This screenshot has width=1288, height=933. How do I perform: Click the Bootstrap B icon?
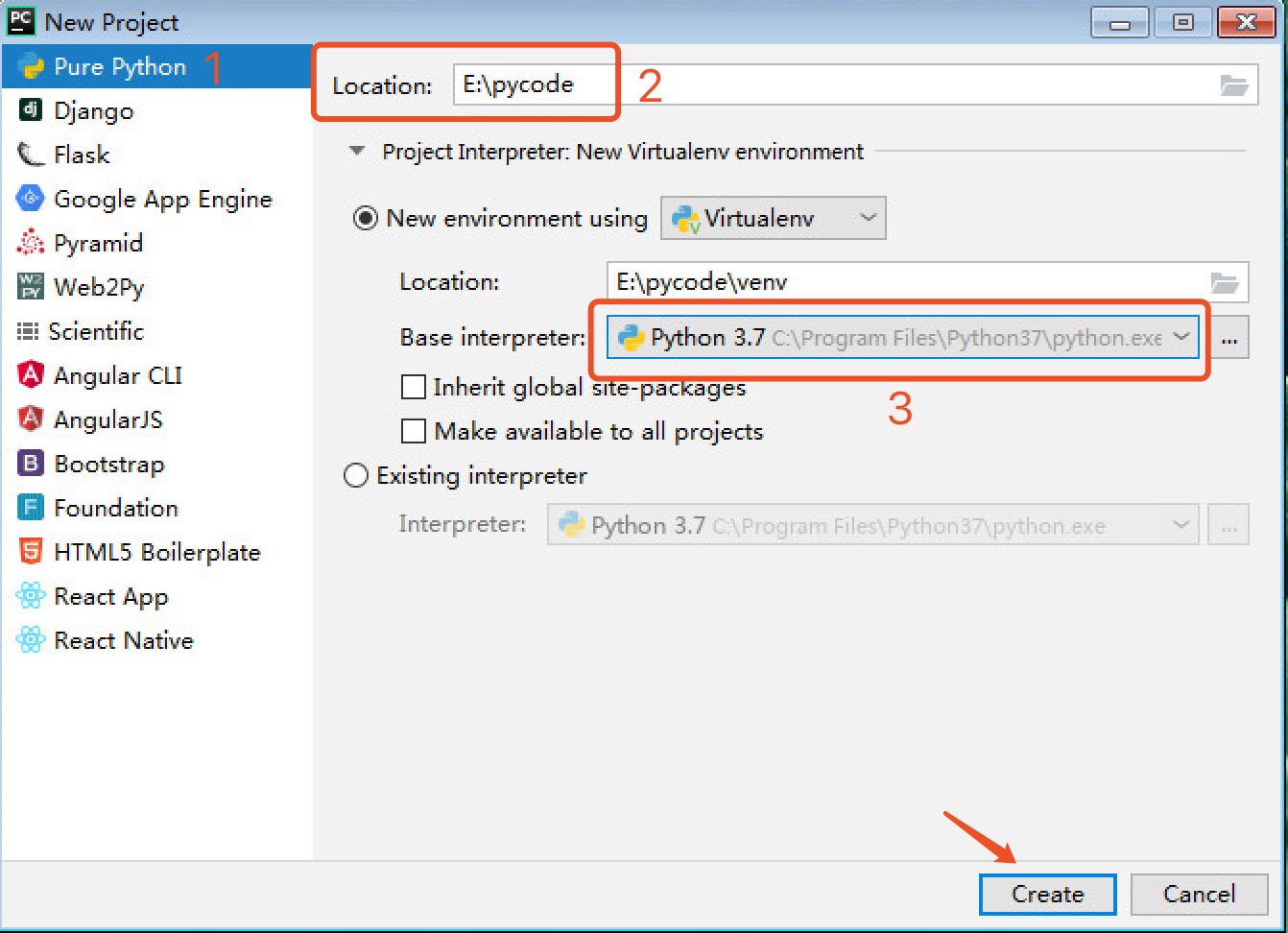pyautogui.click(x=31, y=464)
